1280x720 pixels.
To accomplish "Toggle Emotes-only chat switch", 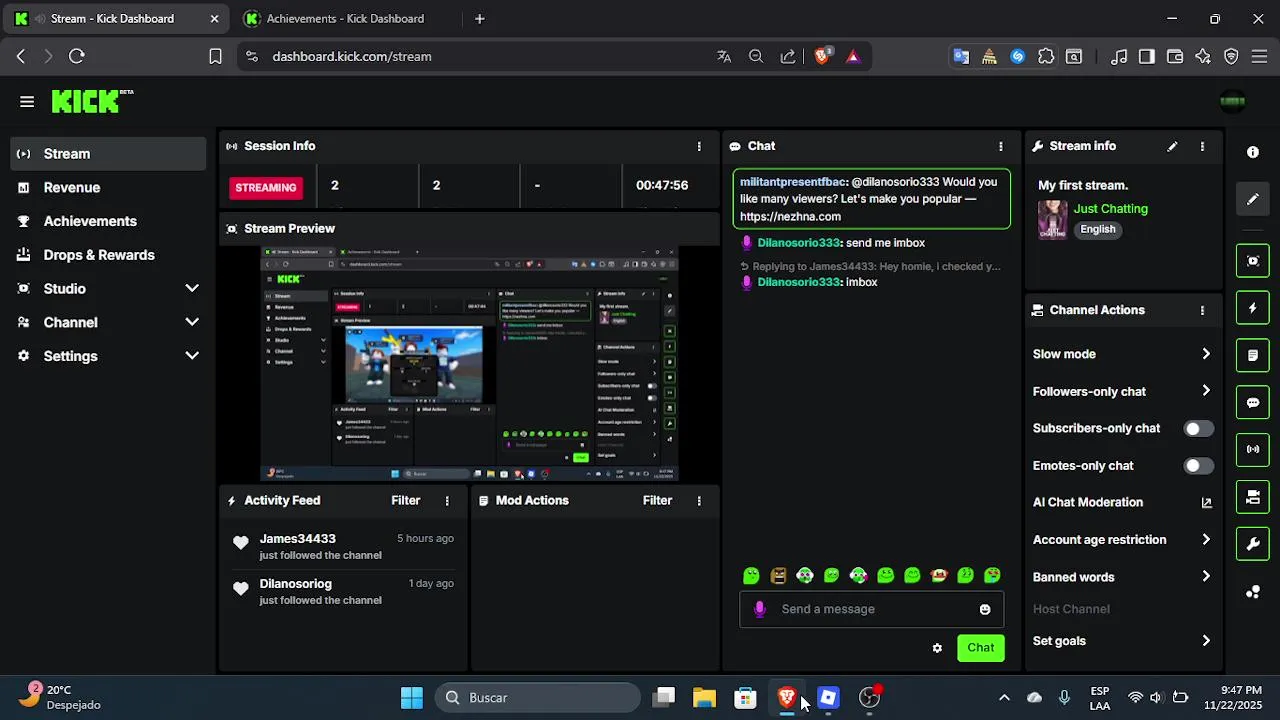I will click(x=1198, y=466).
